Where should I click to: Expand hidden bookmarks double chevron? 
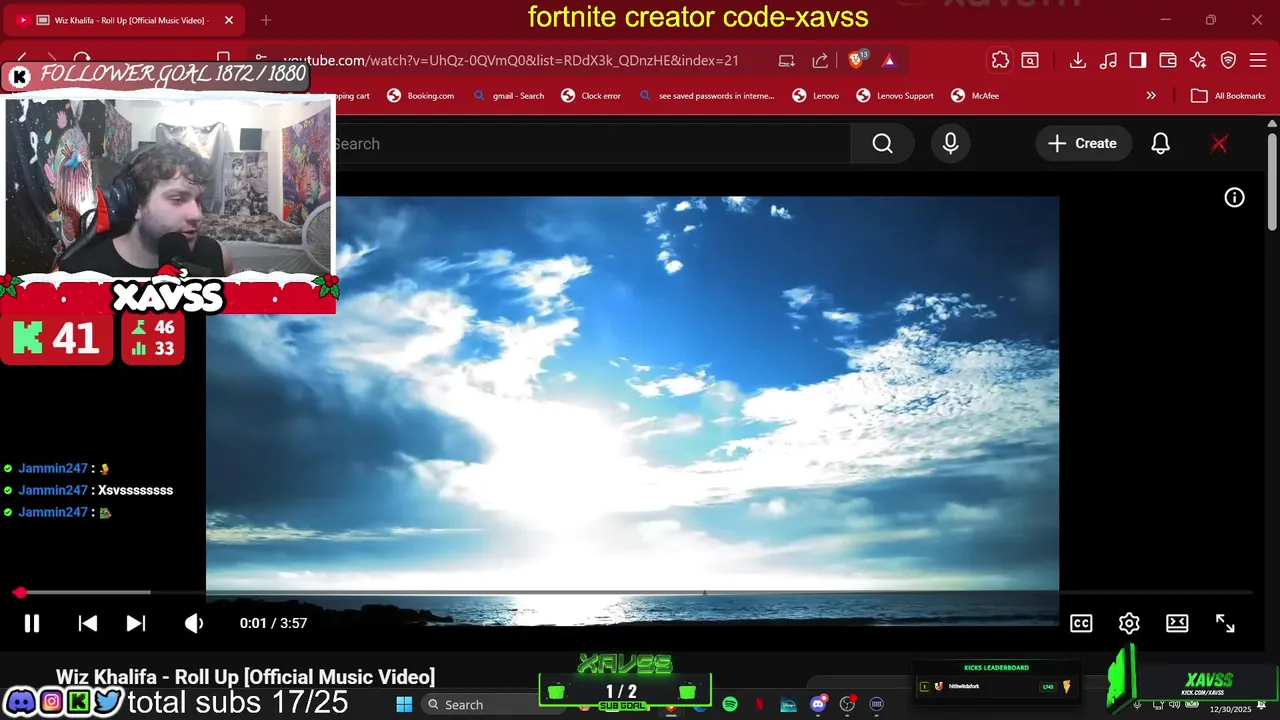(x=1151, y=96)
